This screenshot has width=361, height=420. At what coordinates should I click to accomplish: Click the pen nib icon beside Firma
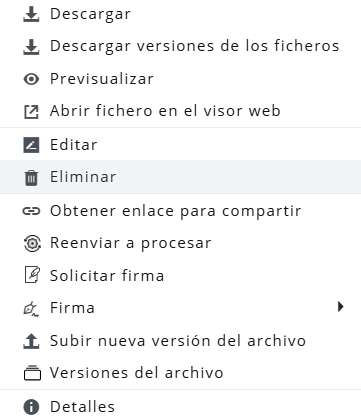coord(31,309)
